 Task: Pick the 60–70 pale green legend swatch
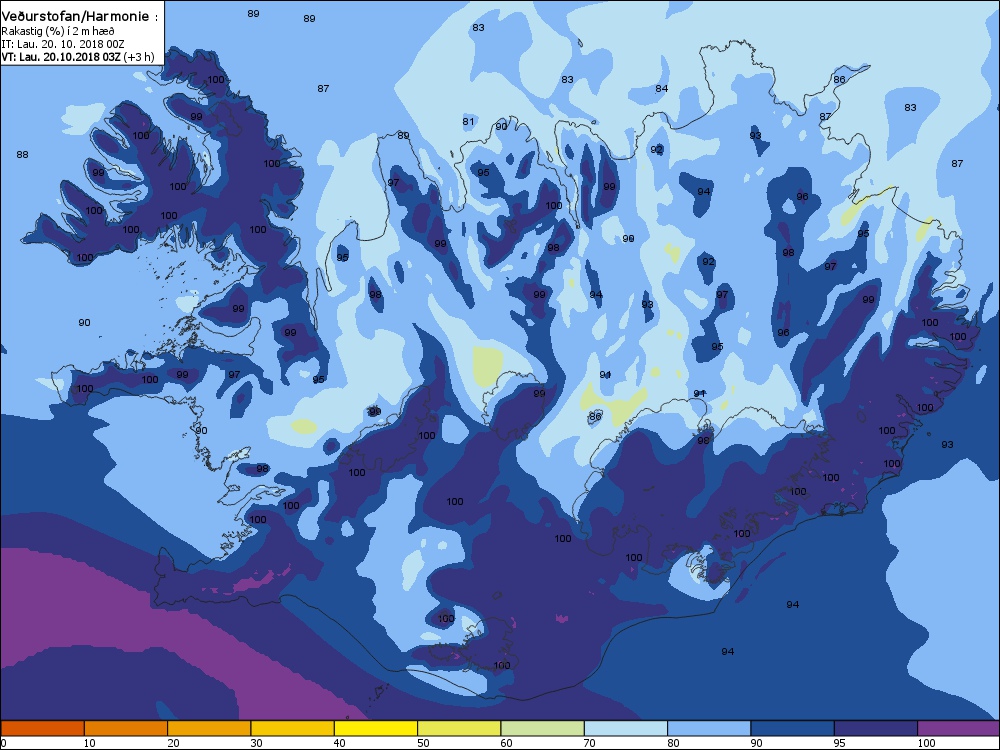pyautogui.click(x=543, y=728)
